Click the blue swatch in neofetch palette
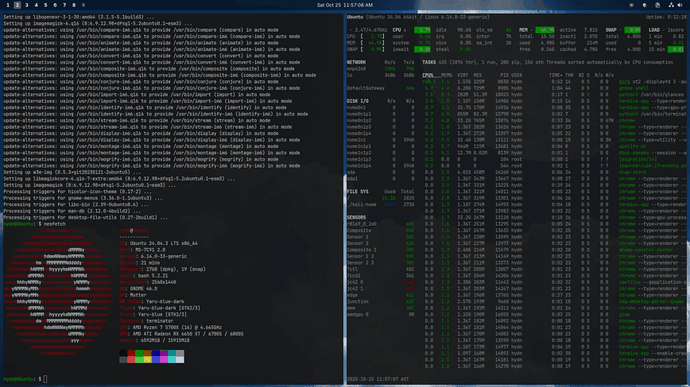The height and width of the screenshot is (387, 690). [156, 353]
